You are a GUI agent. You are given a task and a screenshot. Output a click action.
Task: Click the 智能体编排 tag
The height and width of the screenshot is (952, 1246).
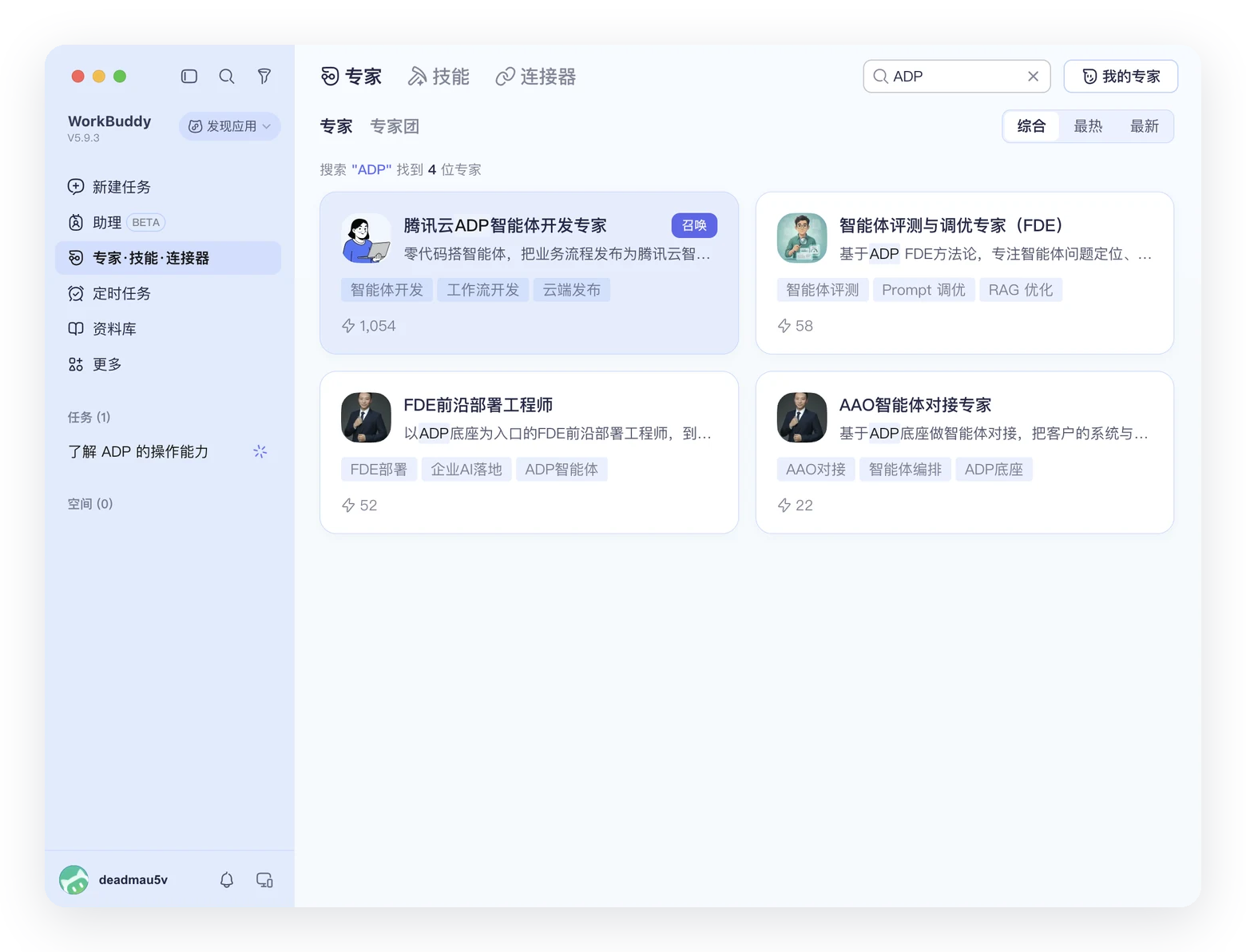coord(905,470)
